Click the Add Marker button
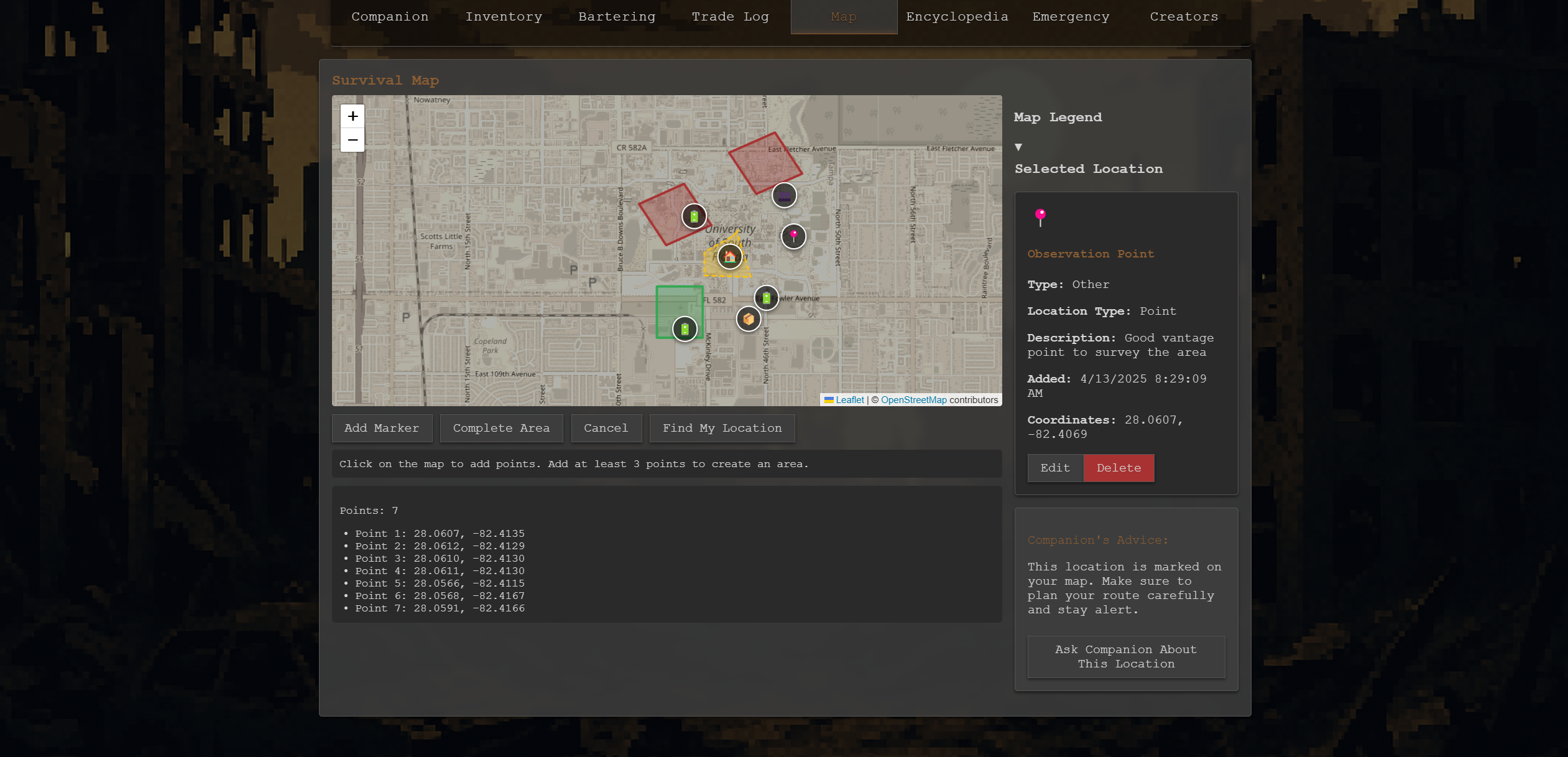 tap(382, 428)
